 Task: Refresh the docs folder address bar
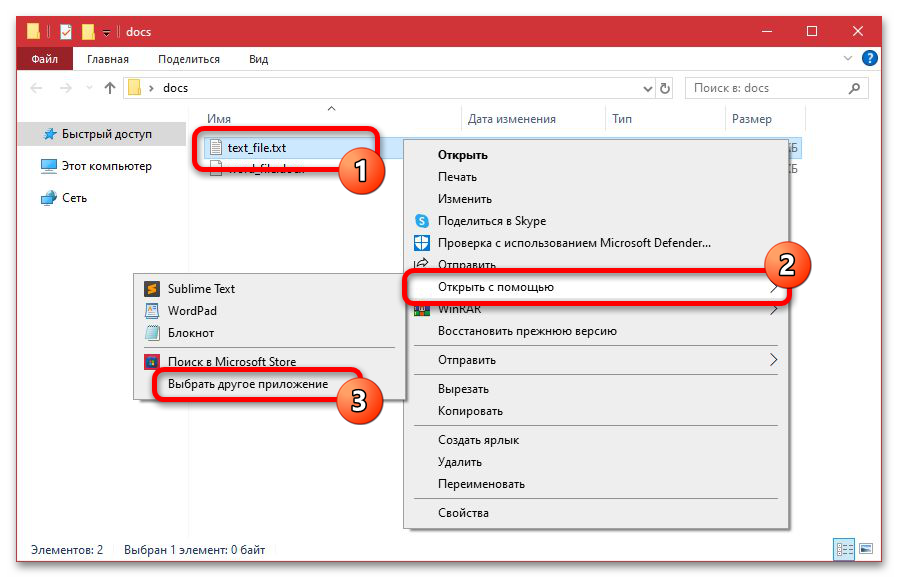coord(663,89)
